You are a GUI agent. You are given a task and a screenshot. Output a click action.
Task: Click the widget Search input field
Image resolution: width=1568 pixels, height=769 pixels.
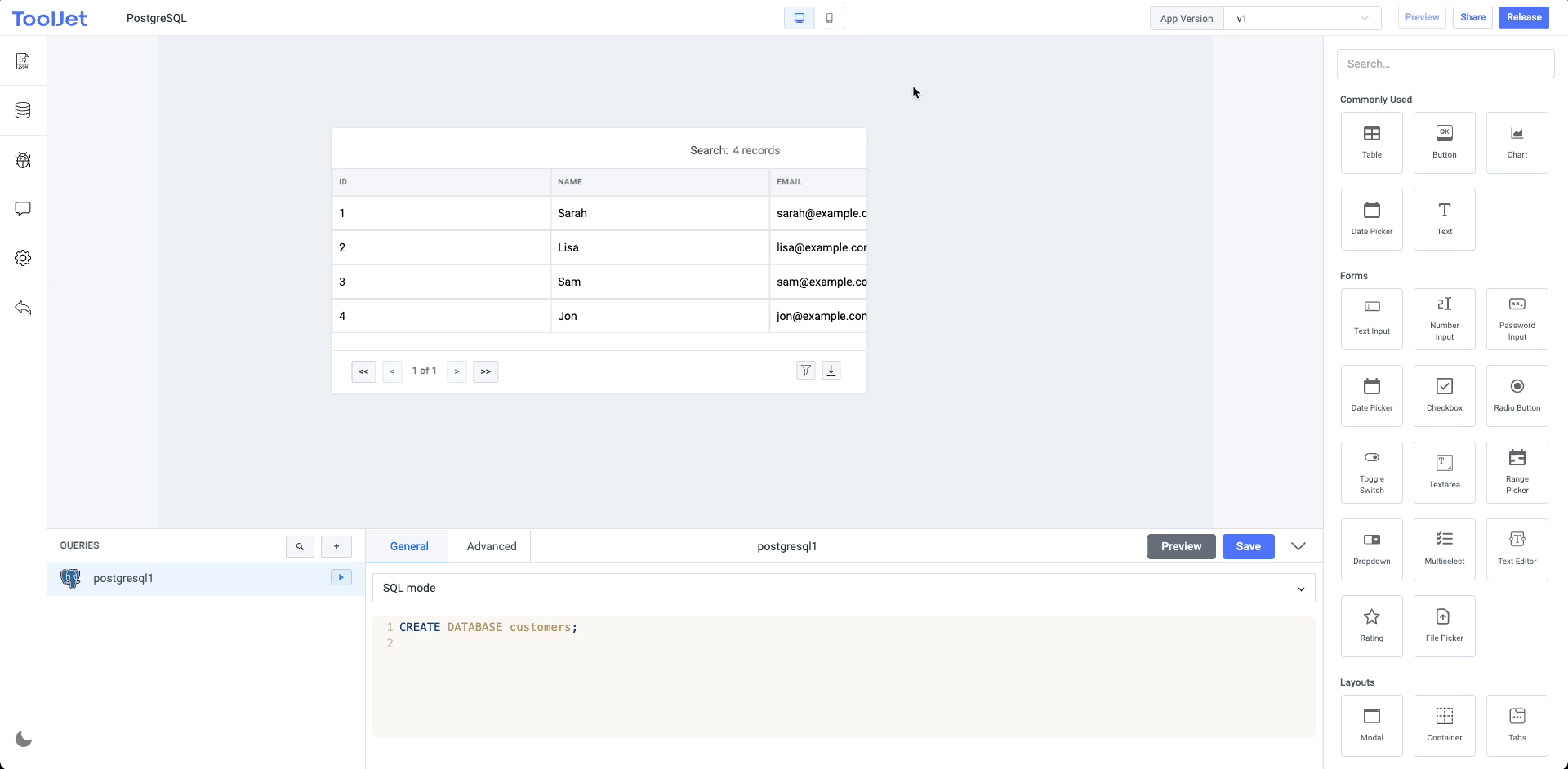click(x=1445, y=64)
